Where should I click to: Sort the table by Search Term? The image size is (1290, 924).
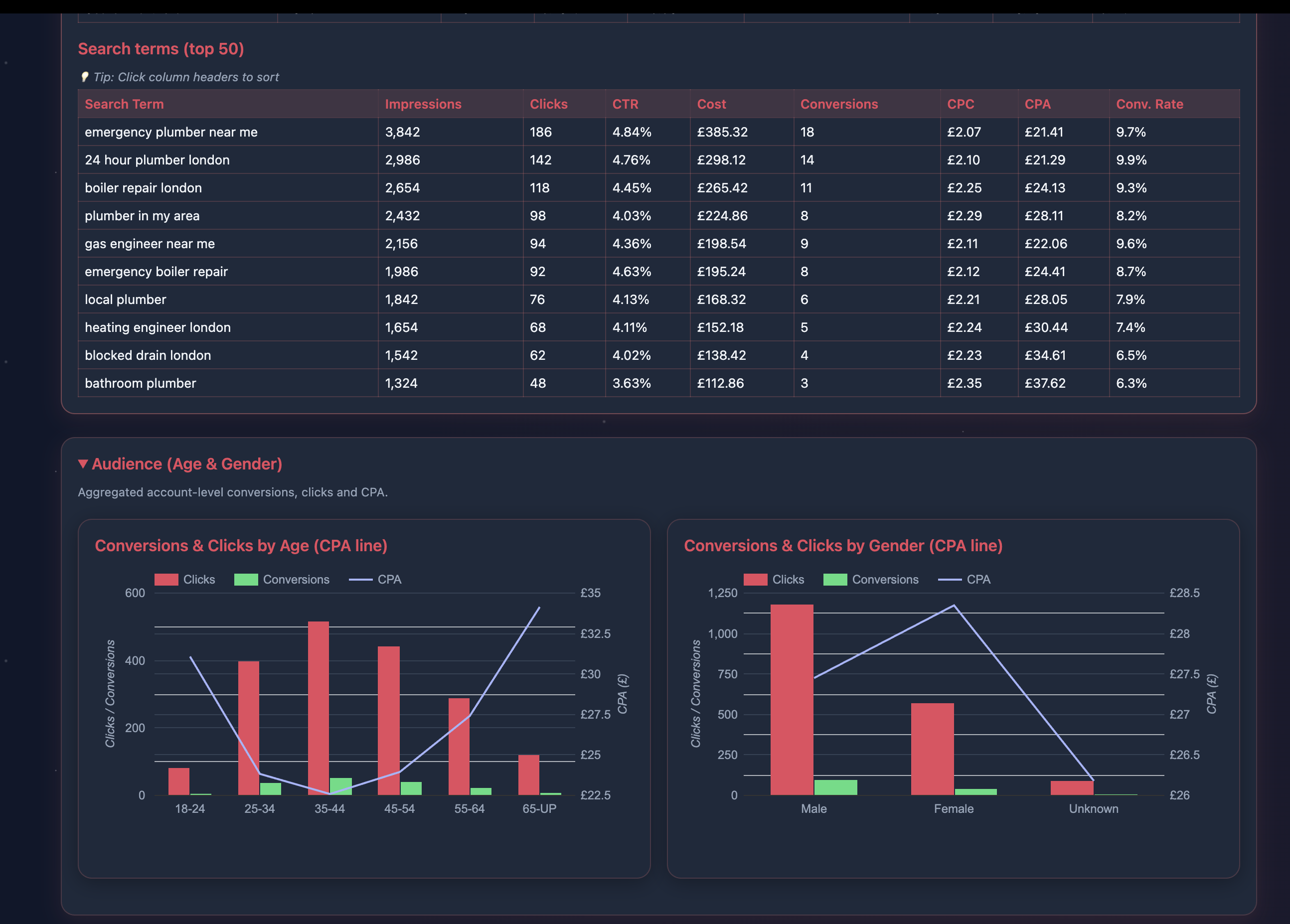pyautogui.click(x=124, y=104)
